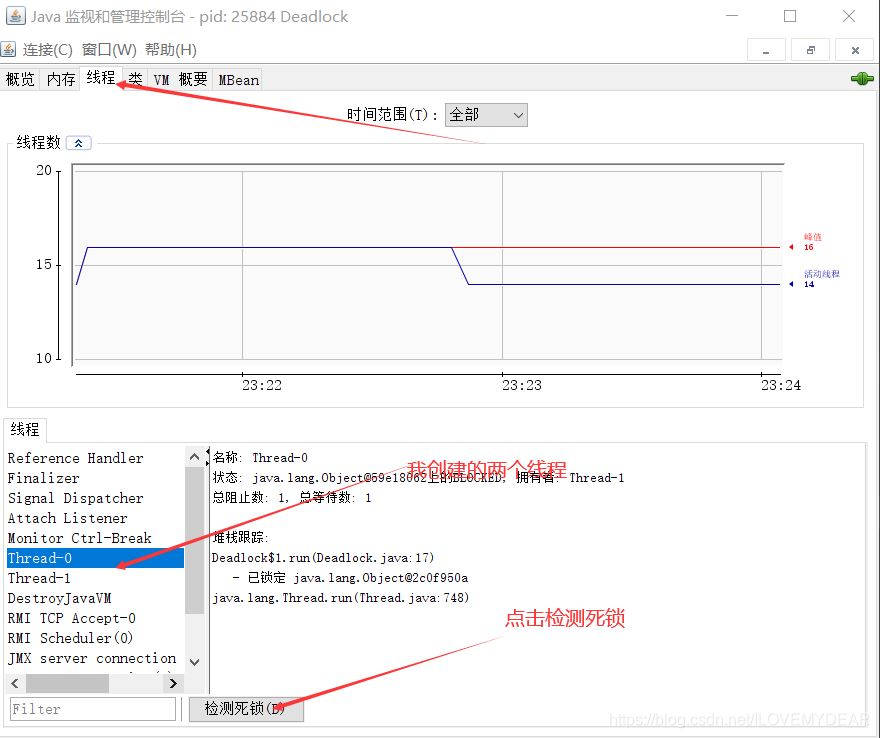Select JMX server connection thread
Image resolution: width=880 pixels, height=738 pixels.
[95, 658]
